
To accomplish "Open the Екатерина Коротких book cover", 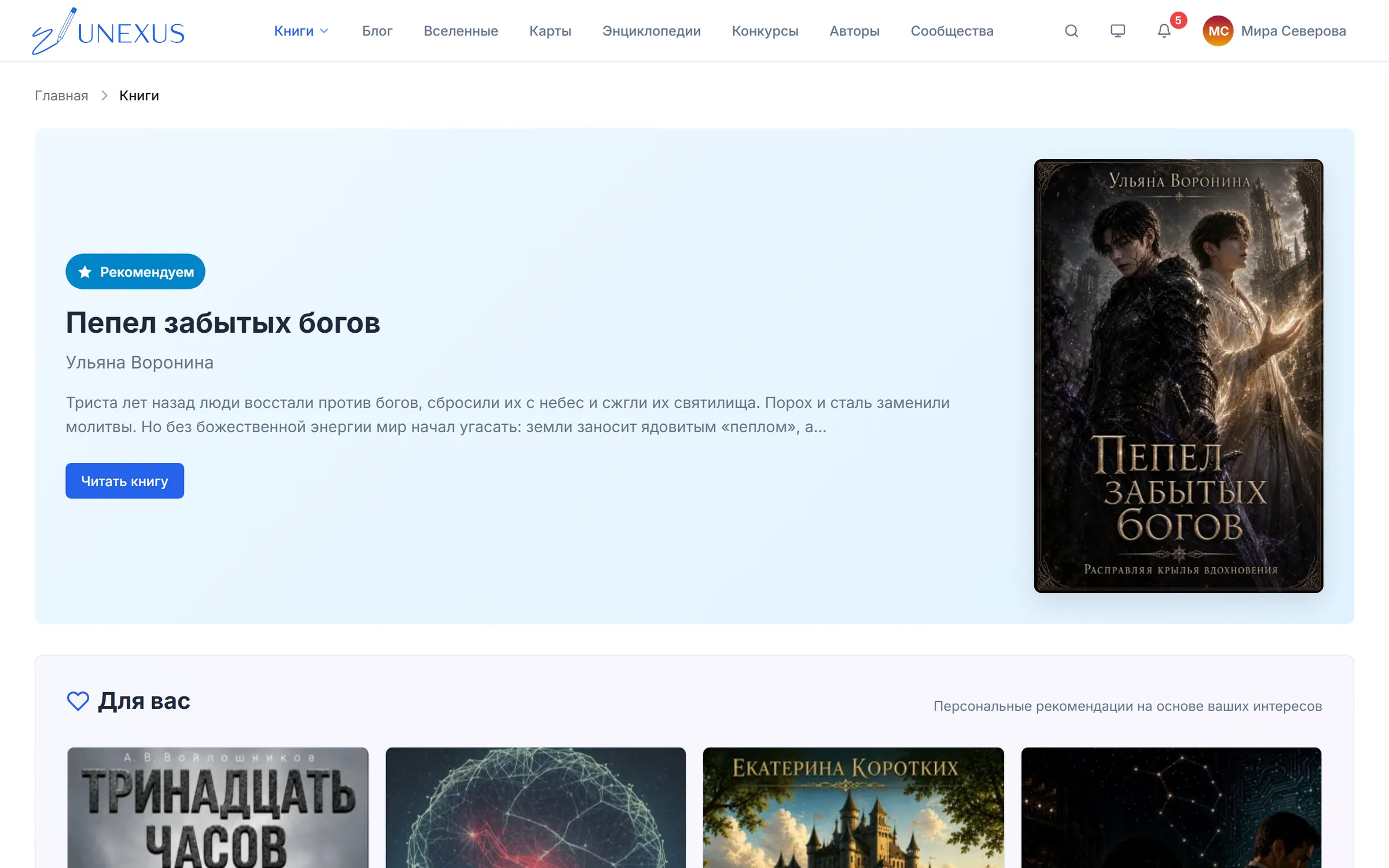I will tap(853, 808).
